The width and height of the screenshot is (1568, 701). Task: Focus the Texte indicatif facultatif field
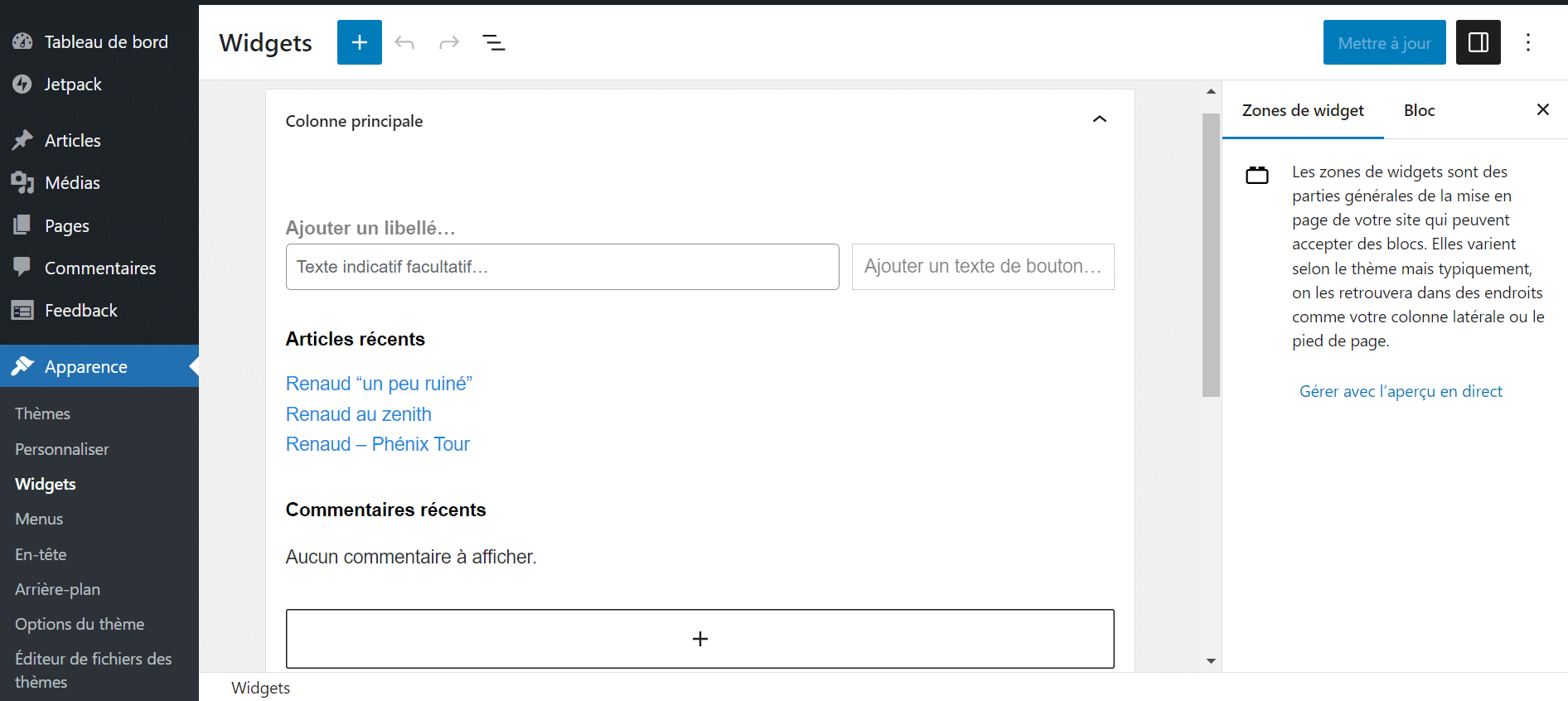(563, 267)
